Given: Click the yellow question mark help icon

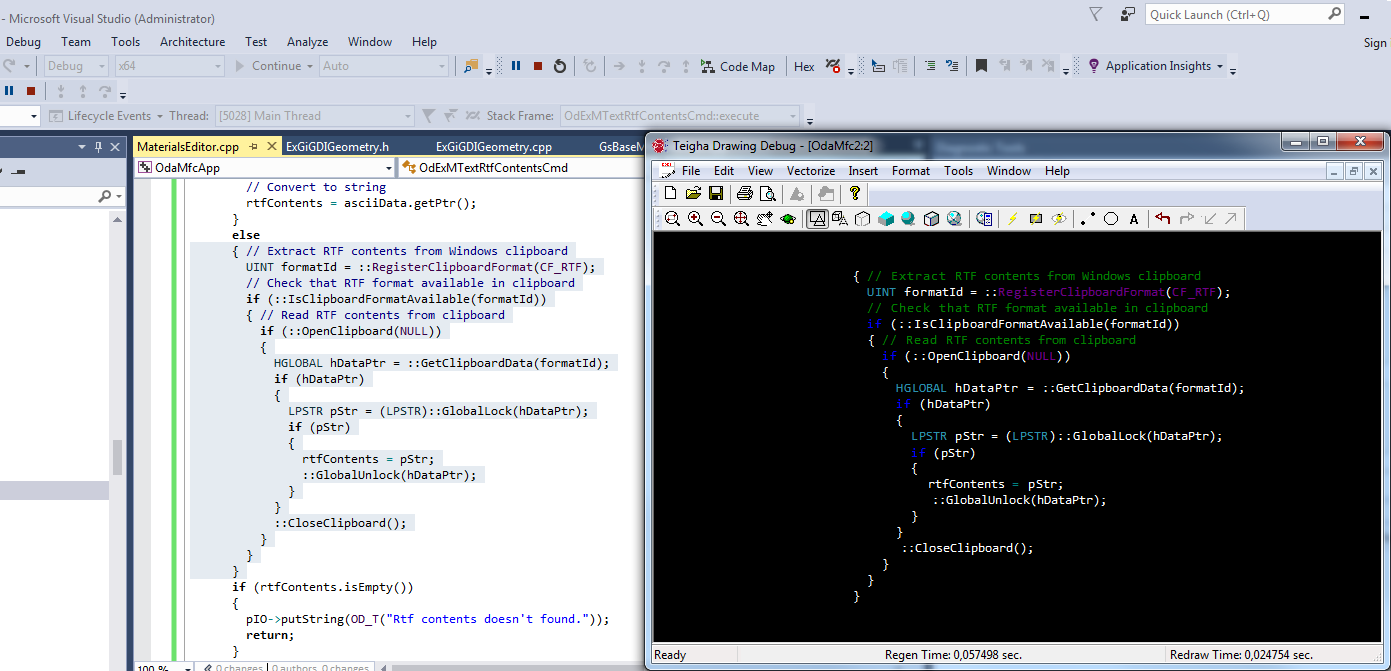Looking at the screenshot, I should [855, 193].
